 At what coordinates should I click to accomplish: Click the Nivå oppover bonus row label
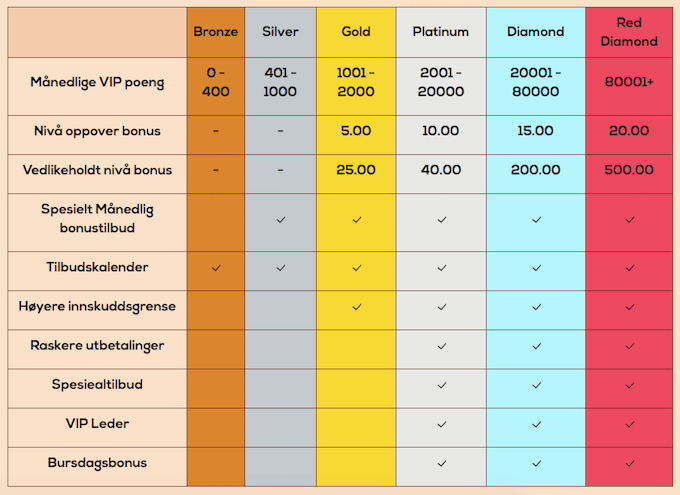[97, 131]
